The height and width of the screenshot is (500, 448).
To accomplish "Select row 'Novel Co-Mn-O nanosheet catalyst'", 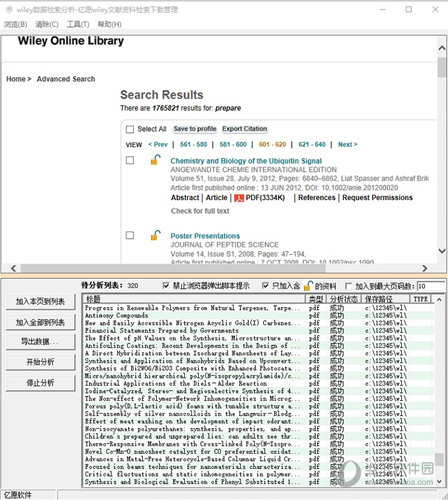I will click(258, 451).
